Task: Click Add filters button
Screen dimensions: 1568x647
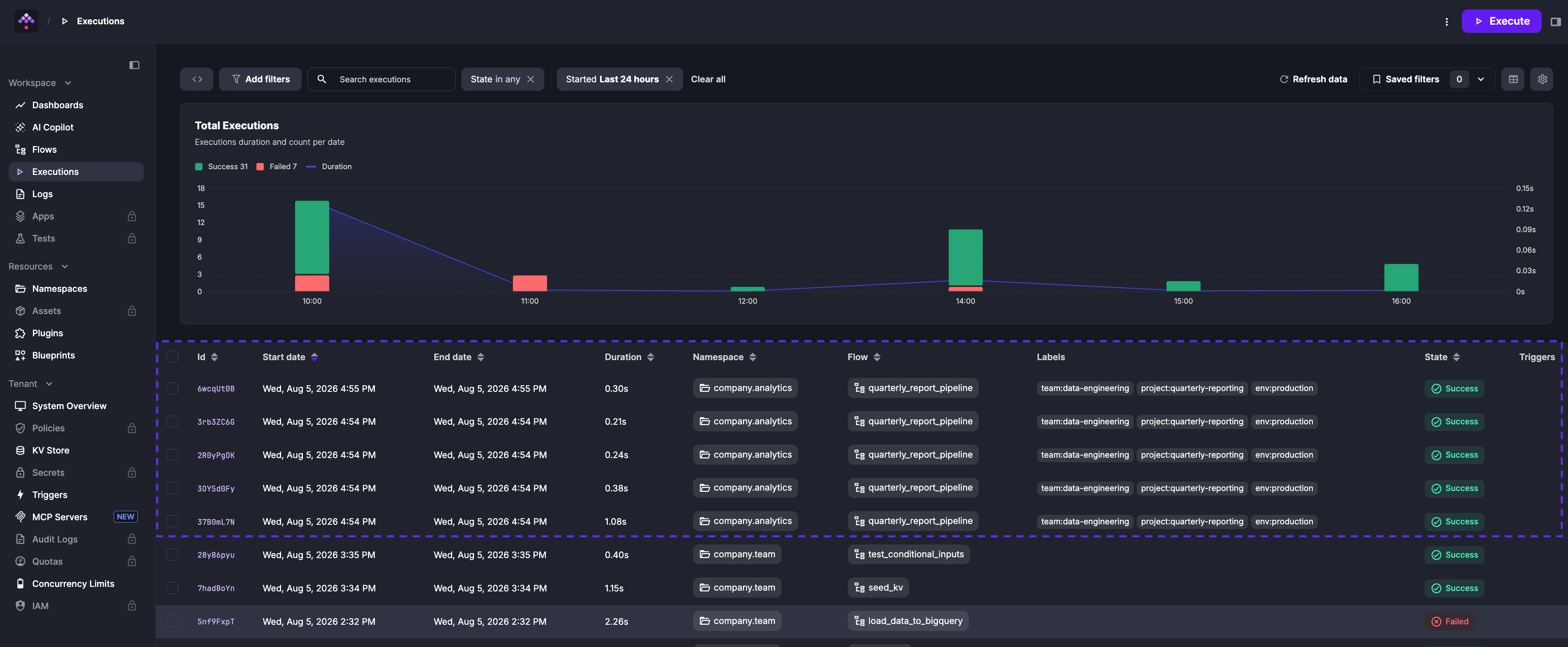Action: coord(260,79)
